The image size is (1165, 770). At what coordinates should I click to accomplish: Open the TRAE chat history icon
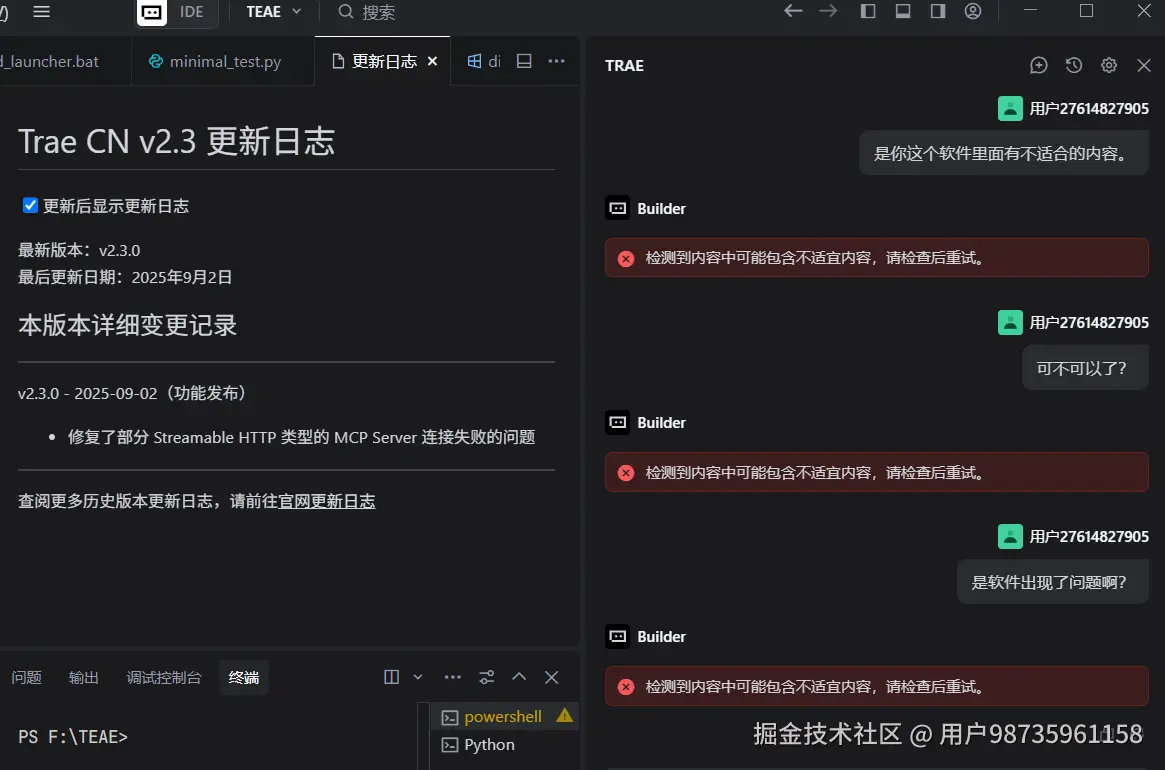coord(1073,65)
